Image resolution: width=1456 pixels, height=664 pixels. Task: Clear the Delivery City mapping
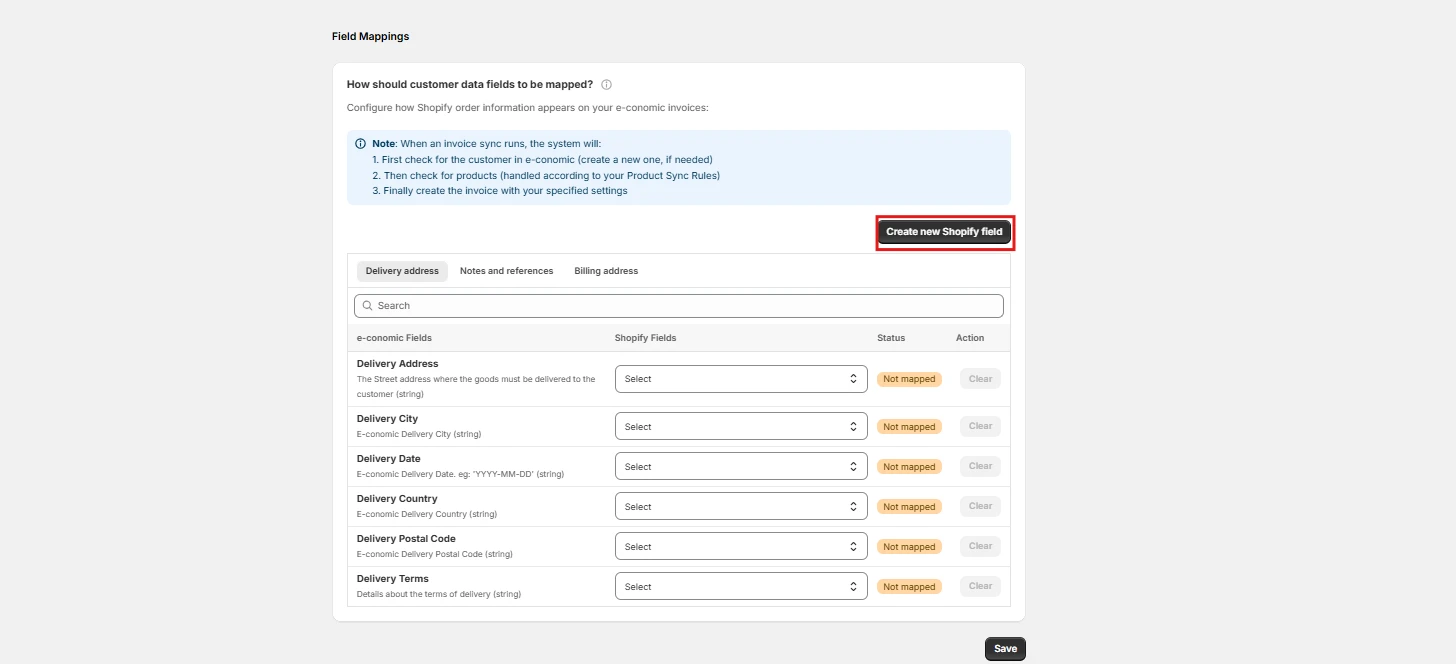980,426
